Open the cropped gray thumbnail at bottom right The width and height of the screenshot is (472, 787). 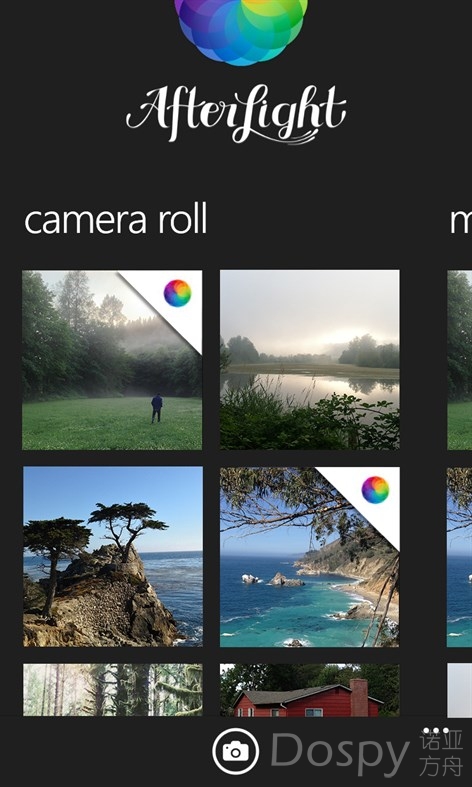(x=459, y=691)
